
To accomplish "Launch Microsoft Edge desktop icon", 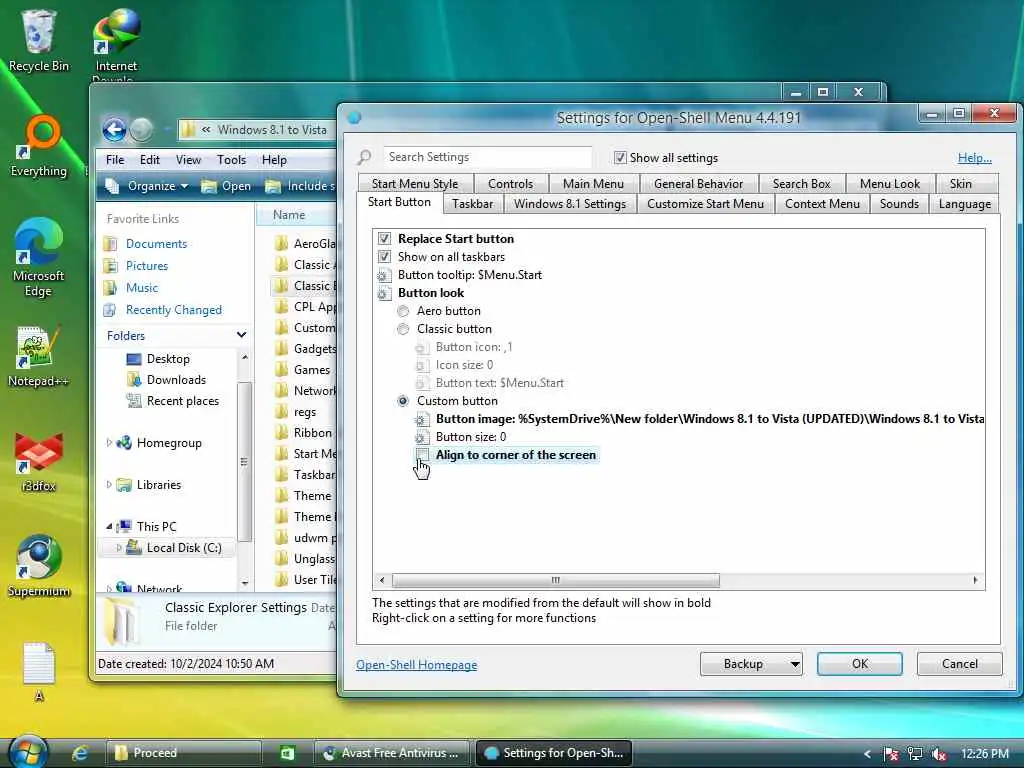I will pyautogui.click(x=39, y=257).
